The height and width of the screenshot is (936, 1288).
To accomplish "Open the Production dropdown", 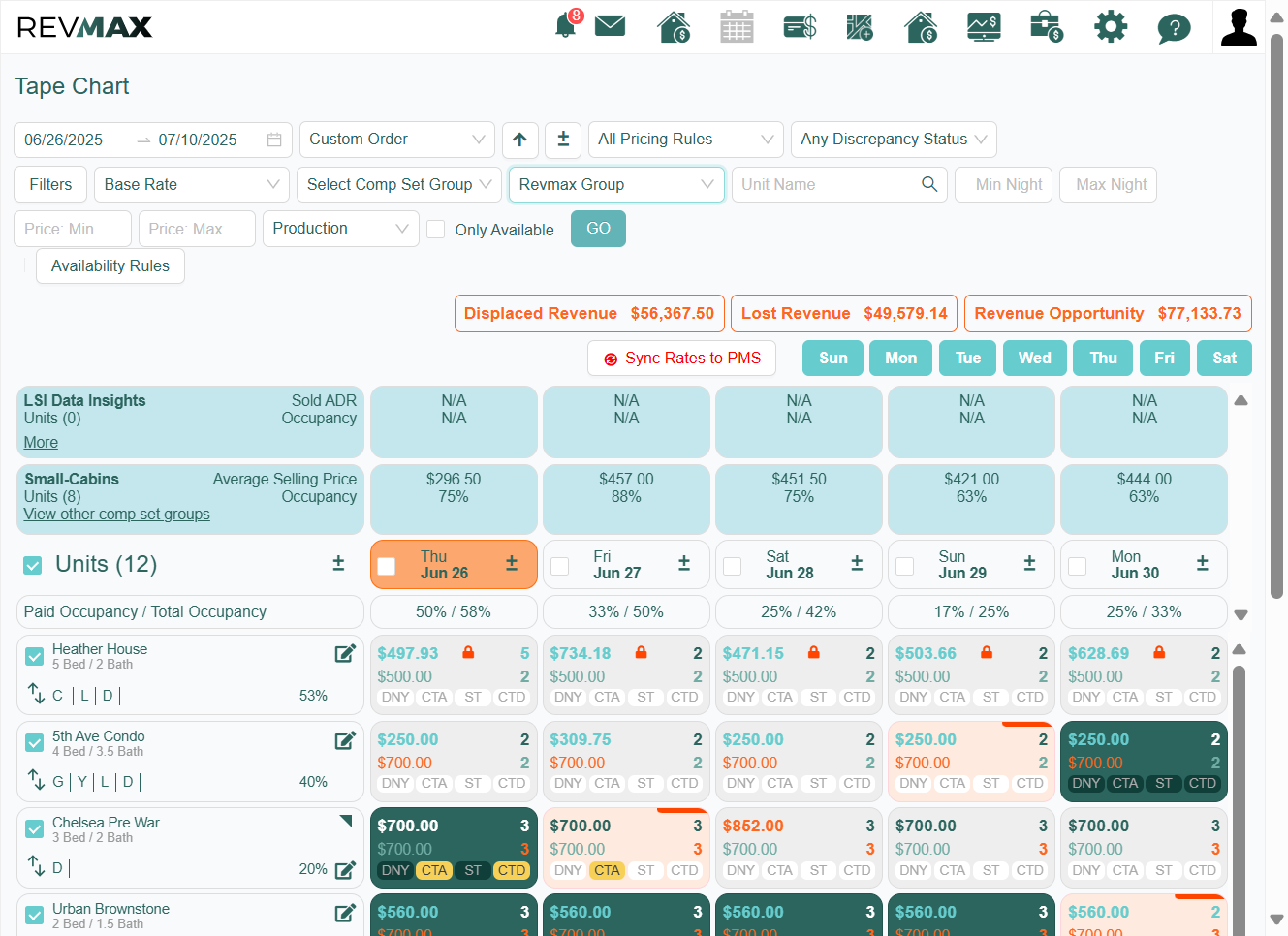I will (341, 229).
